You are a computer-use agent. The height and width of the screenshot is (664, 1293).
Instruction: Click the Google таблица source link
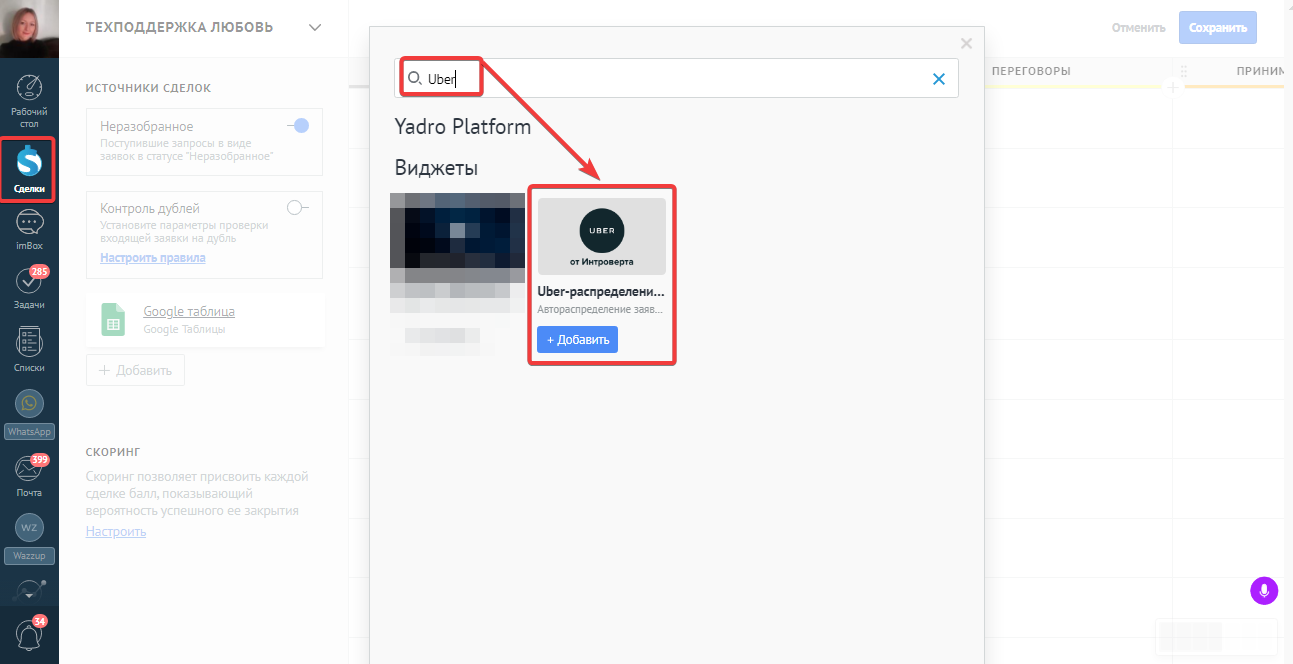pos(189,311)
